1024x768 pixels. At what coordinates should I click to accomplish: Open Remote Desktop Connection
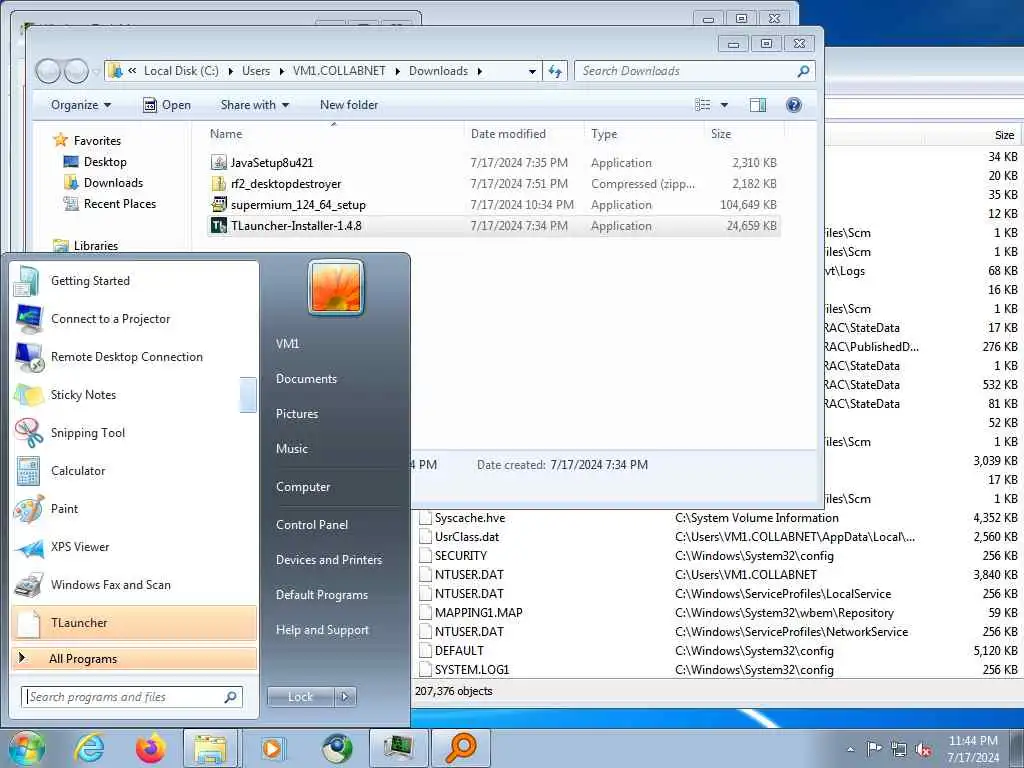(x=135, y=357)
